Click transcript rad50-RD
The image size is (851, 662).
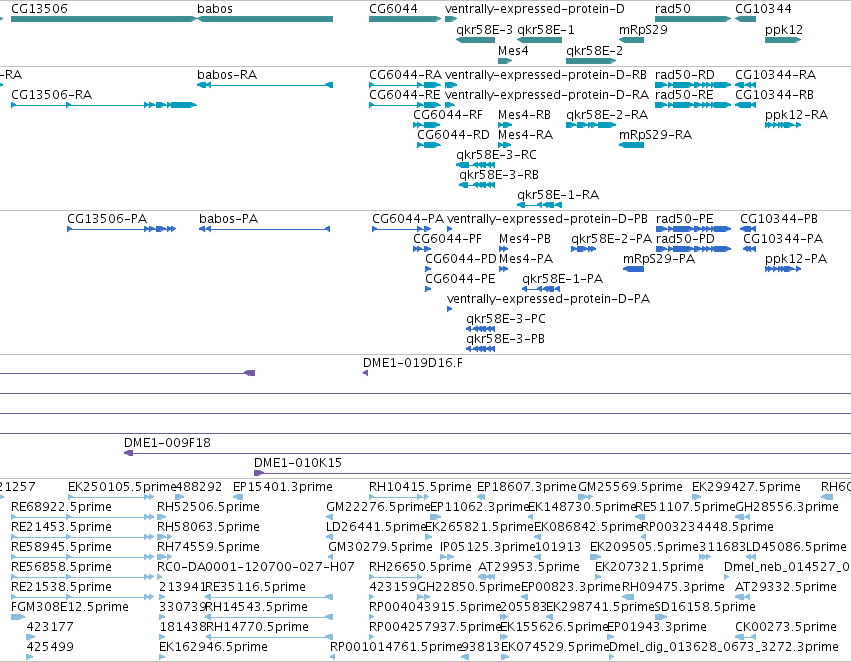693,85
